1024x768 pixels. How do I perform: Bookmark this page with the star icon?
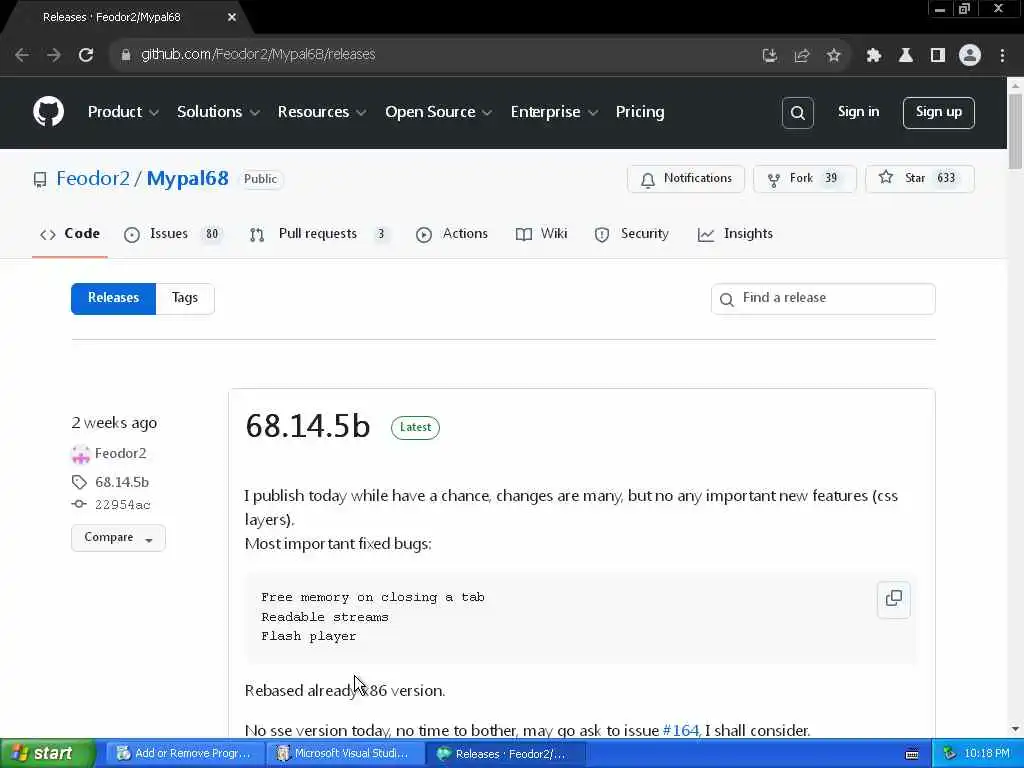click(833, 56)
